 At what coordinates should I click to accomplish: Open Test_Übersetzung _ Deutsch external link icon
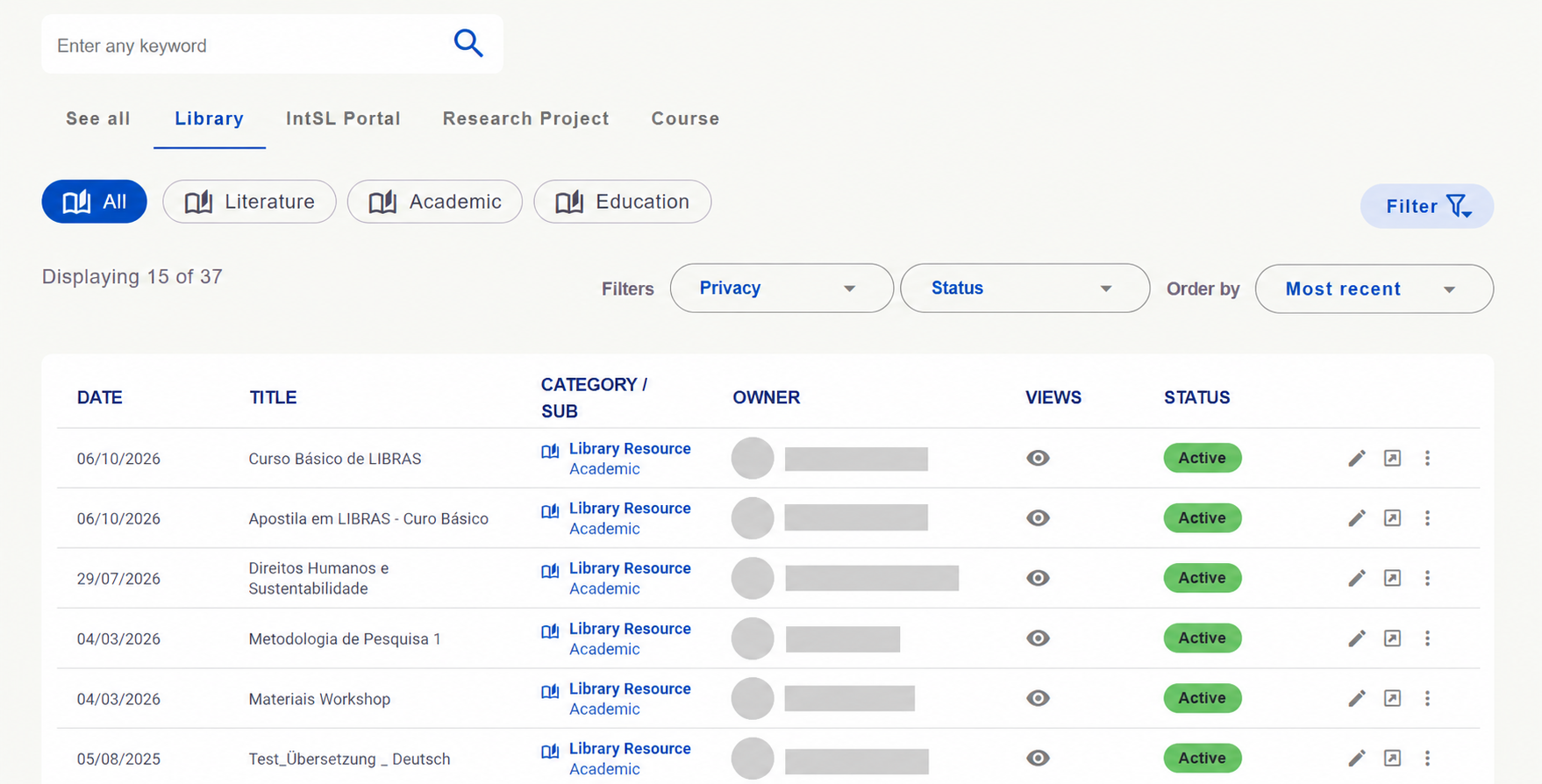click(1392, 758)
